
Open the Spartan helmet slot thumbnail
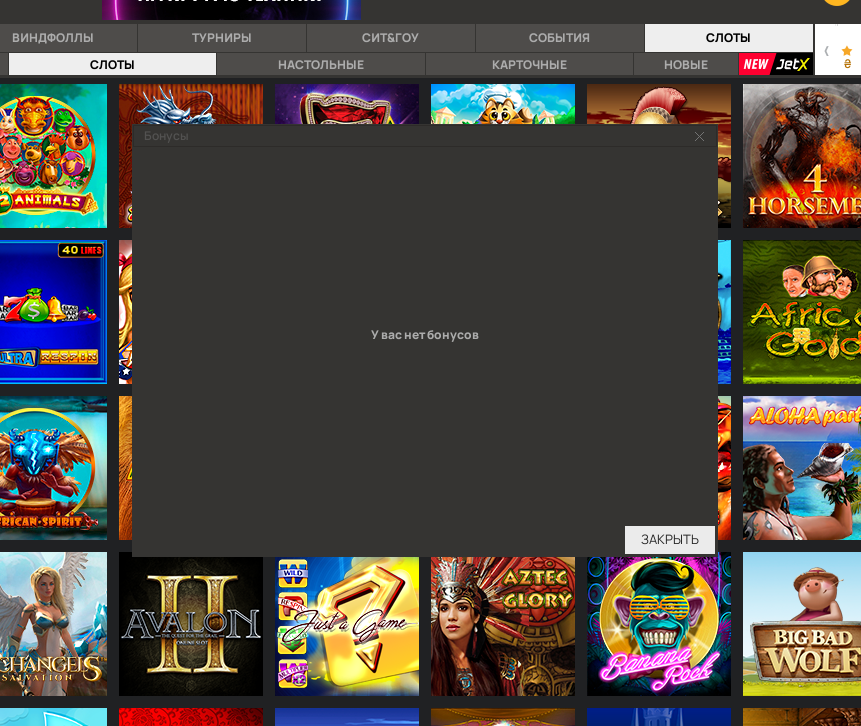659,104
